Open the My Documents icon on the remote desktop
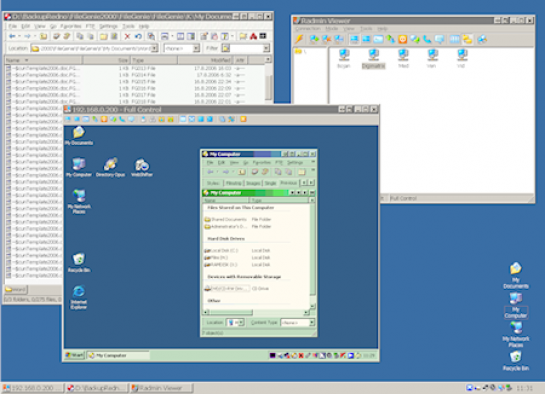545x394 pixels. coord(79,136)
